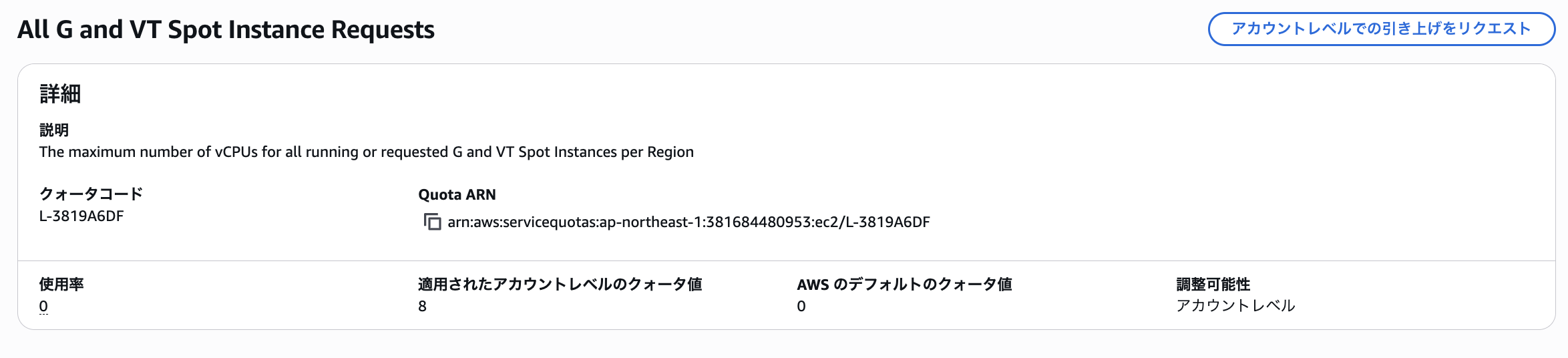The height and width of the screenshot is (358, 1568).
Task: Click the クォータコード label
Action: coord(91,194)
